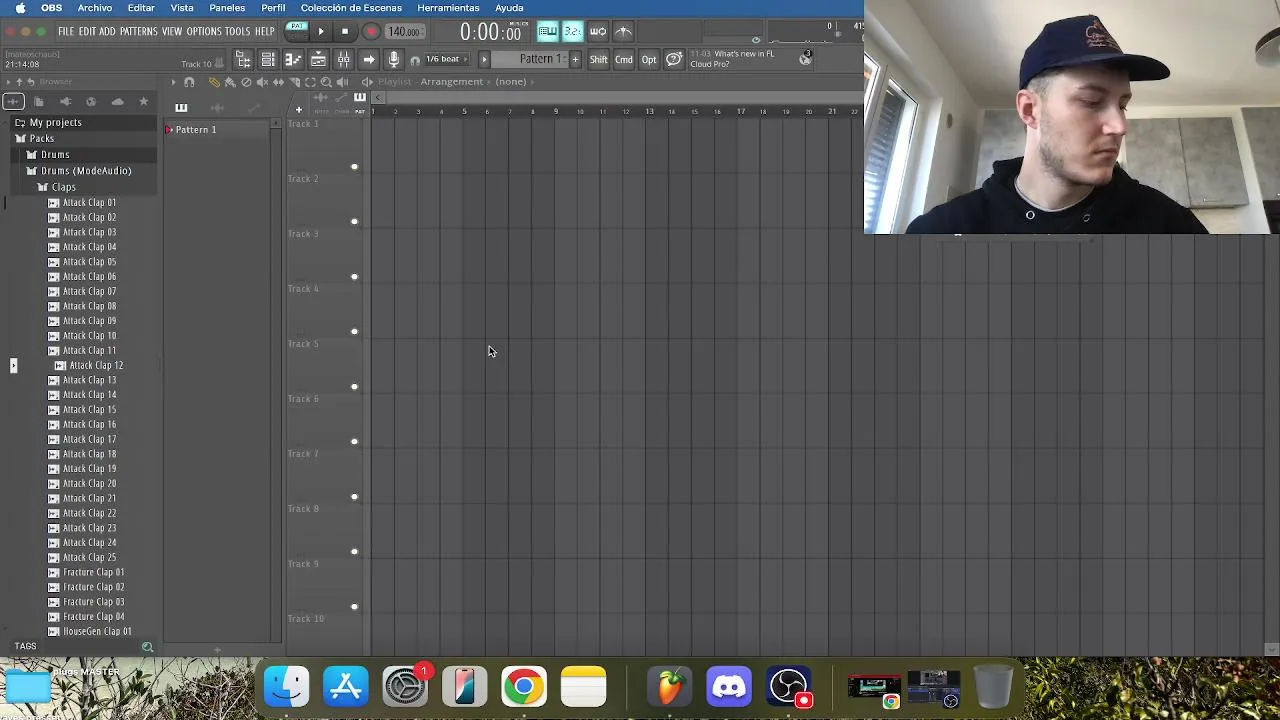Image resolution: width=1280 pixels, height=720 pixels.
Task: Open the files tab in Browser
Action: (x=38, y=101)
